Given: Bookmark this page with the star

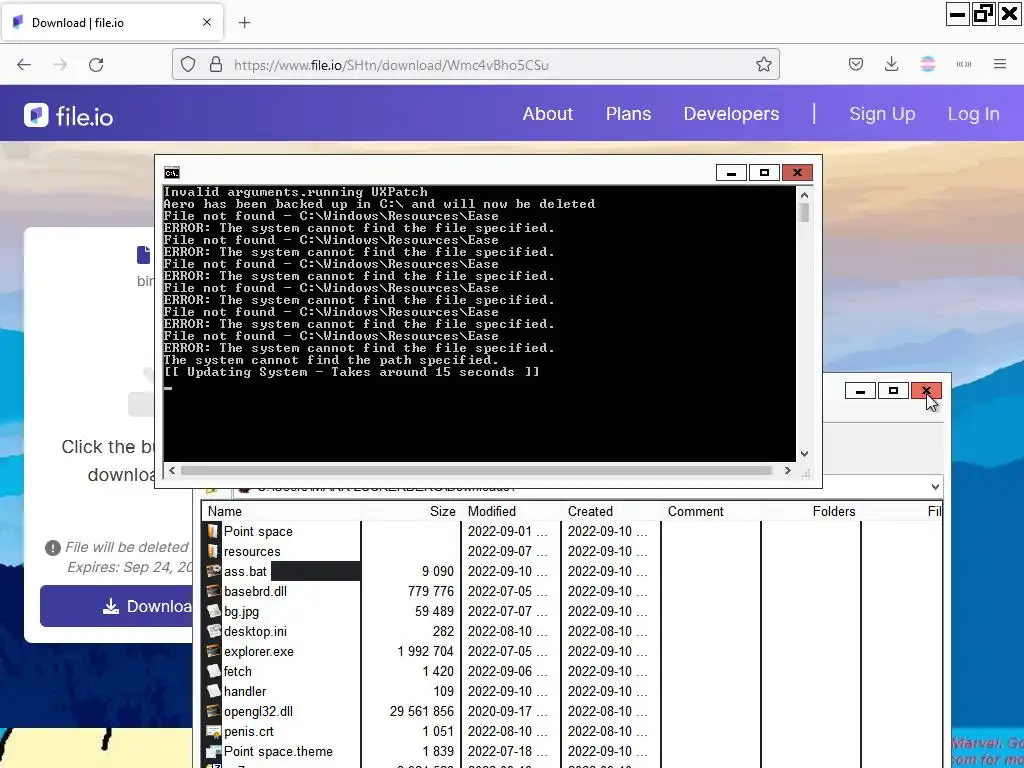Looking at the screenshot, I should (x=763, y=65).
